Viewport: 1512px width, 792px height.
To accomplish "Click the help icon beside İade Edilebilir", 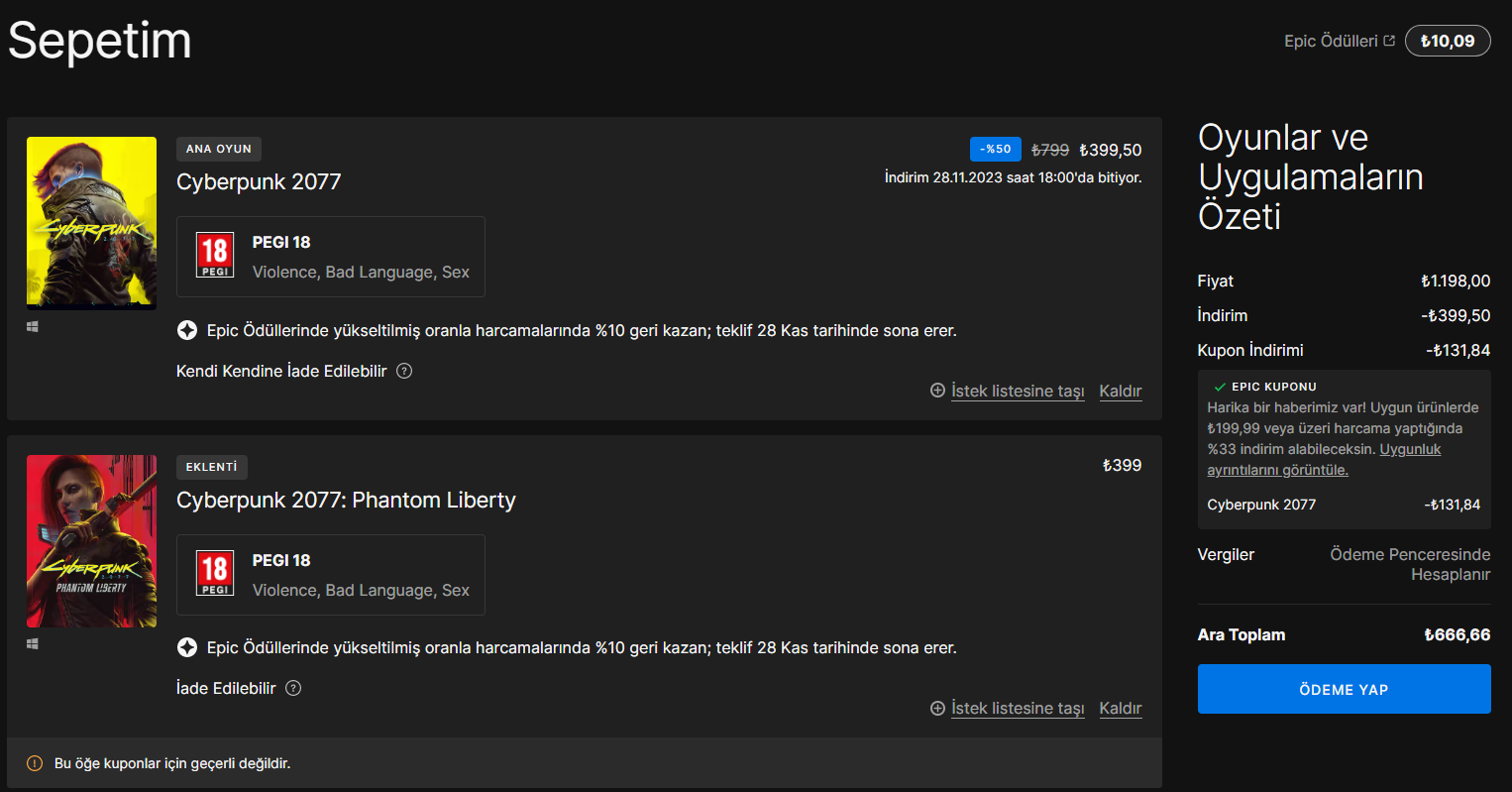I will pos(293,688).
